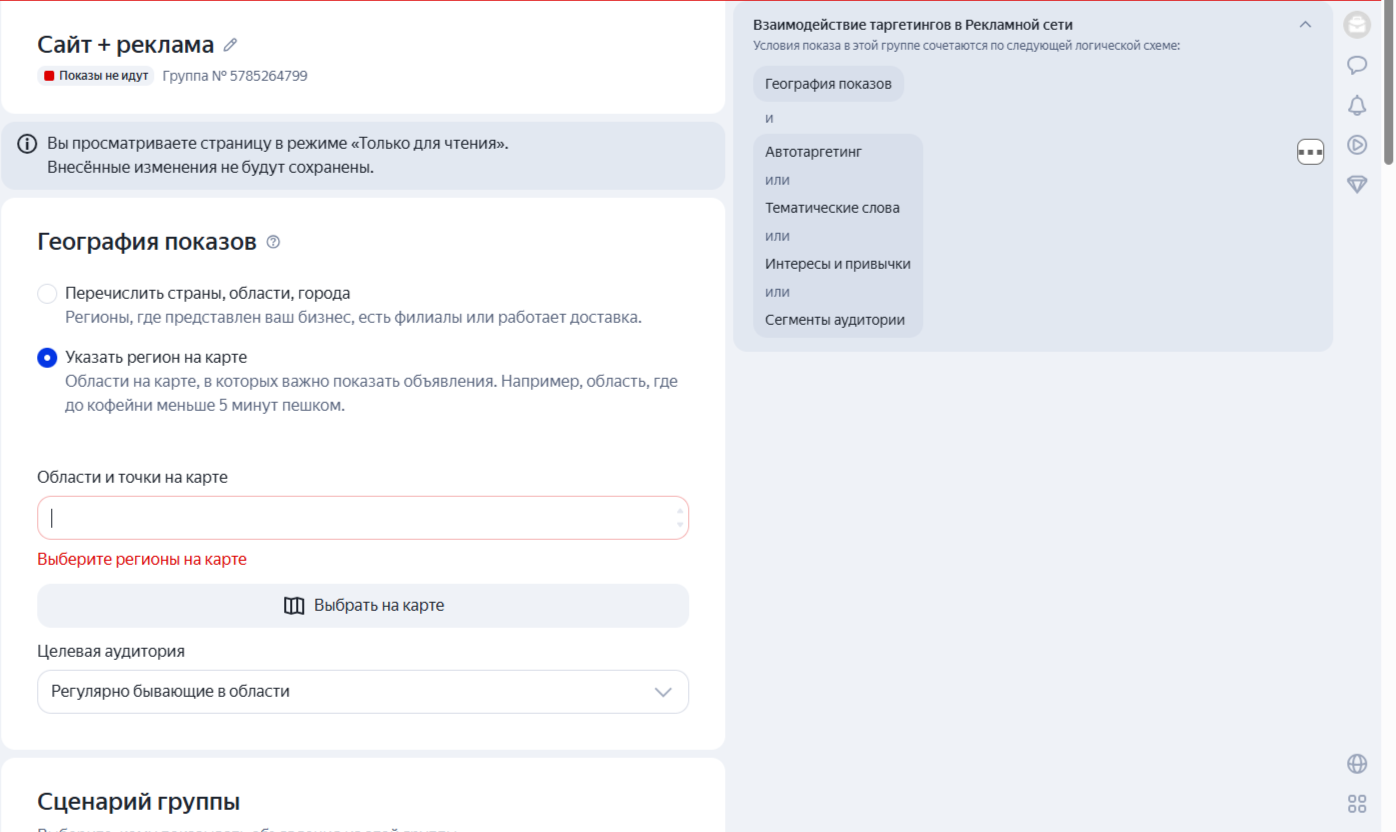Click the red «Показы не идут» status badge

click(x=96, y=76)
